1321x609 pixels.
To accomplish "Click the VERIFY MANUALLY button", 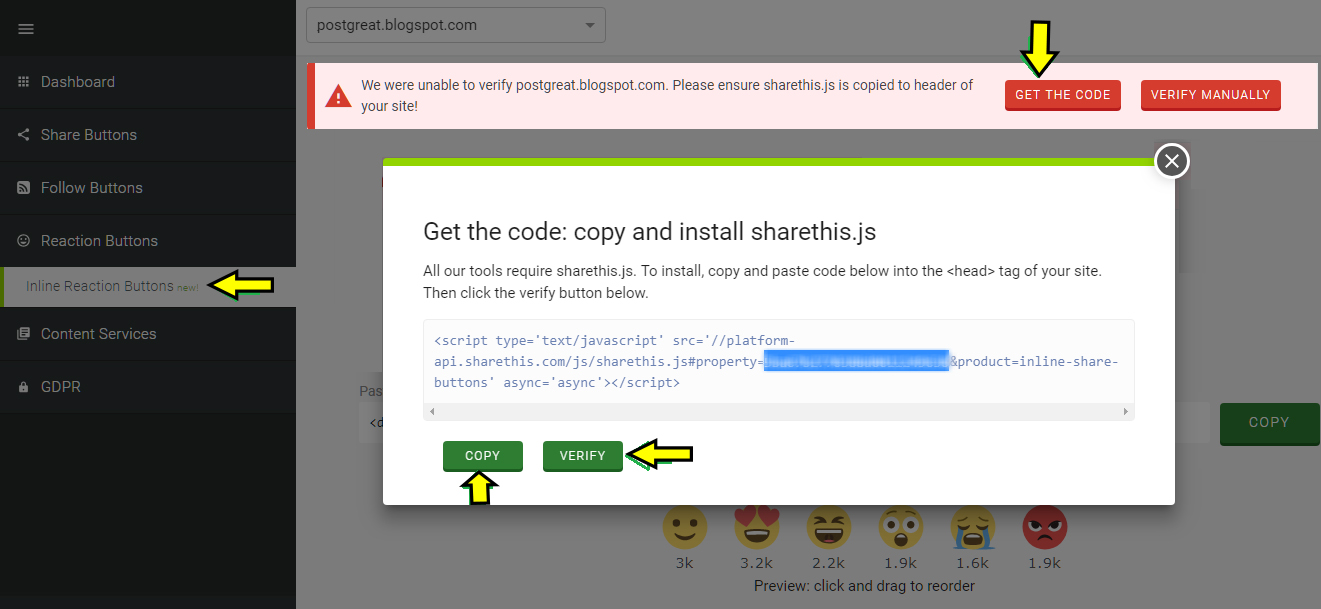I will [1210, 95].
